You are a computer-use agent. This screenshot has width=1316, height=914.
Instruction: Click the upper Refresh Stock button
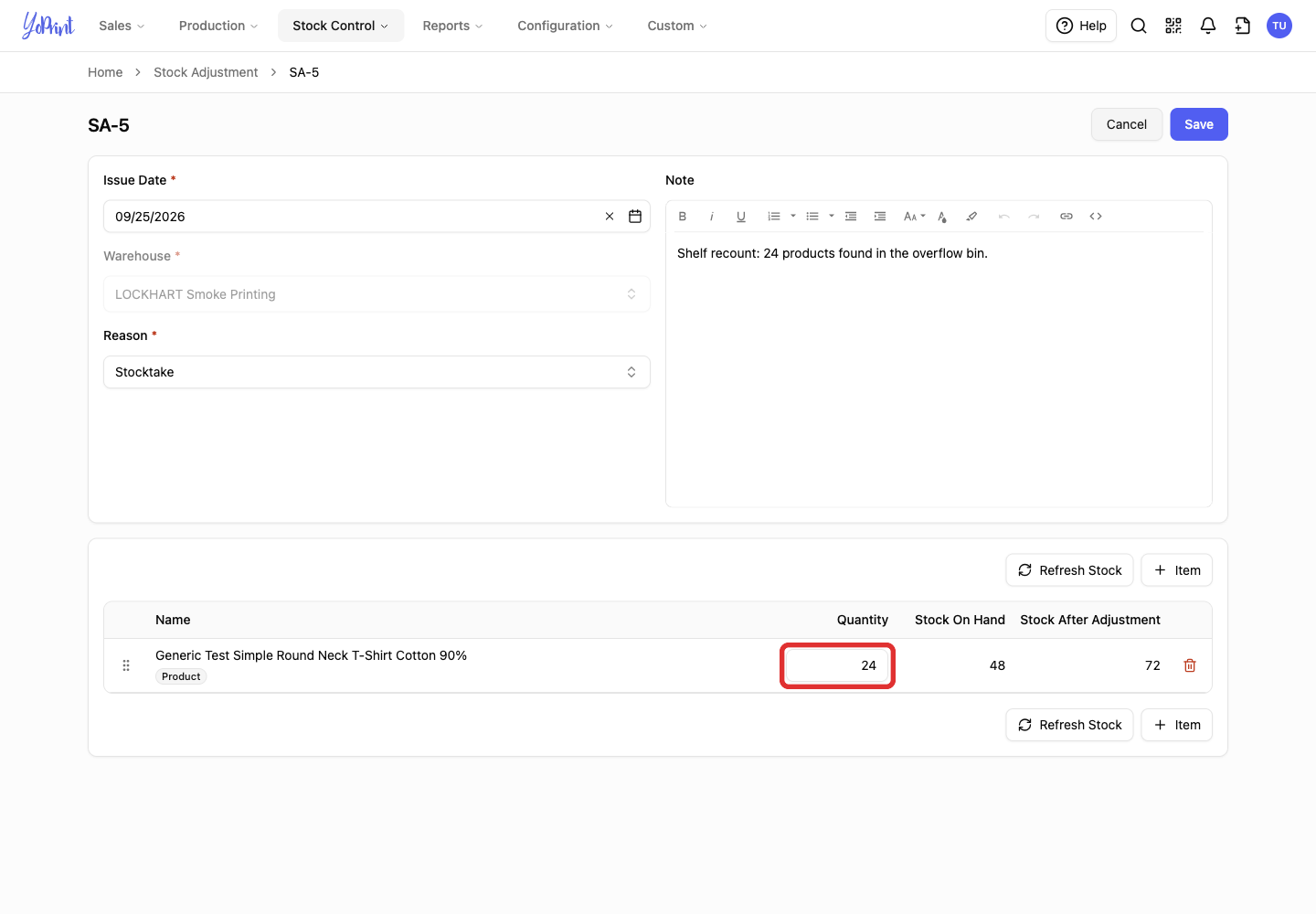coord(1069,570)
